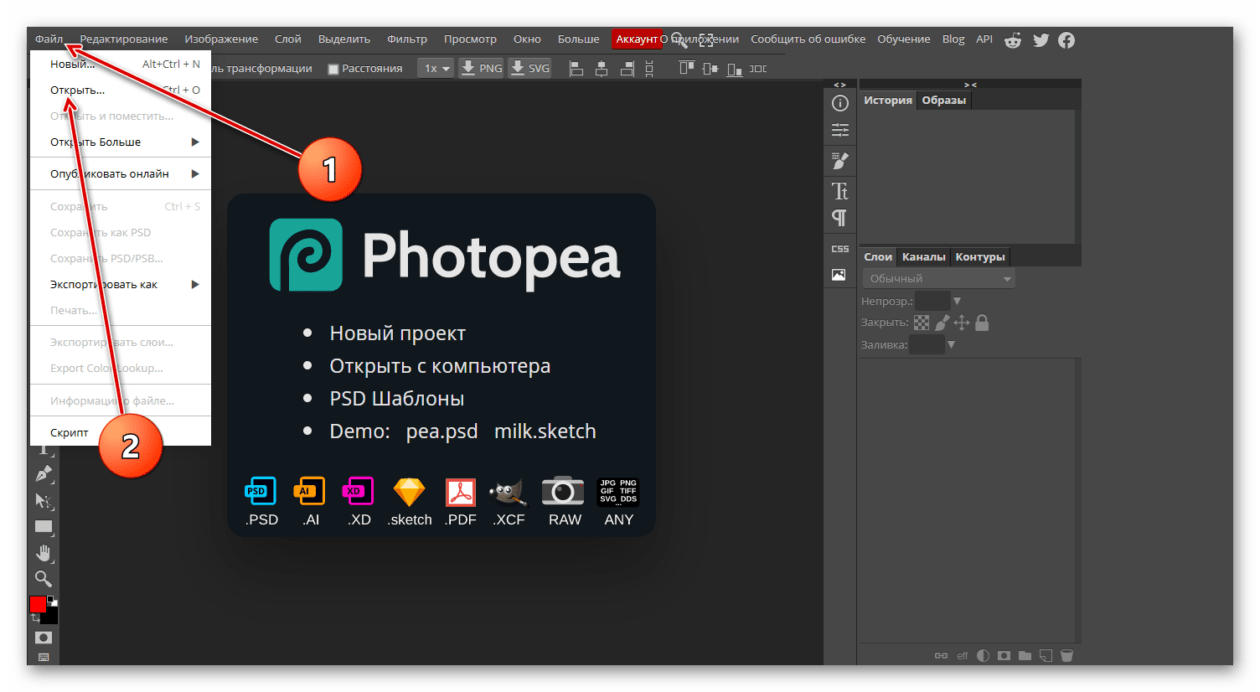Toggle lock transparent pixels checkerboard icon

[921, 323]
